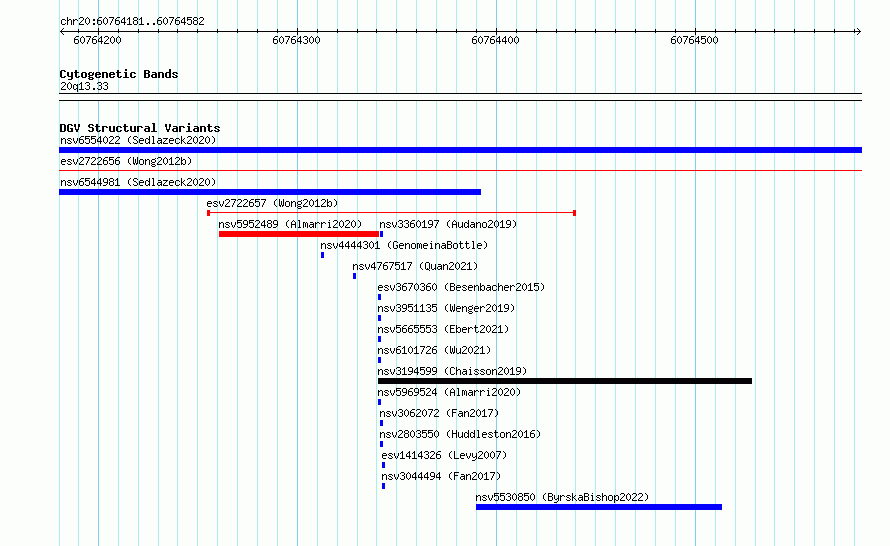Select the blue marker under esv3670360
The width and height of the screenshot is (890, 546).
pos(379,297)
